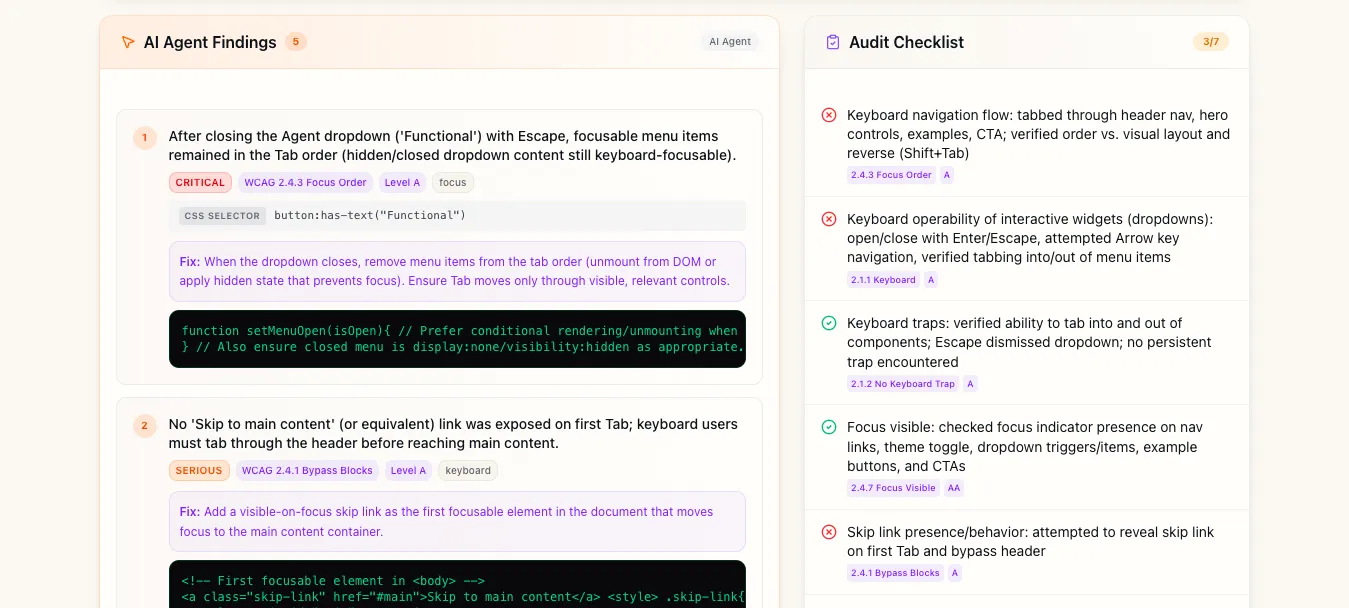Select the WCAG 2.4.3 Focus Order tag
This screenshot has height=608, width=1349.
point(305,183)
